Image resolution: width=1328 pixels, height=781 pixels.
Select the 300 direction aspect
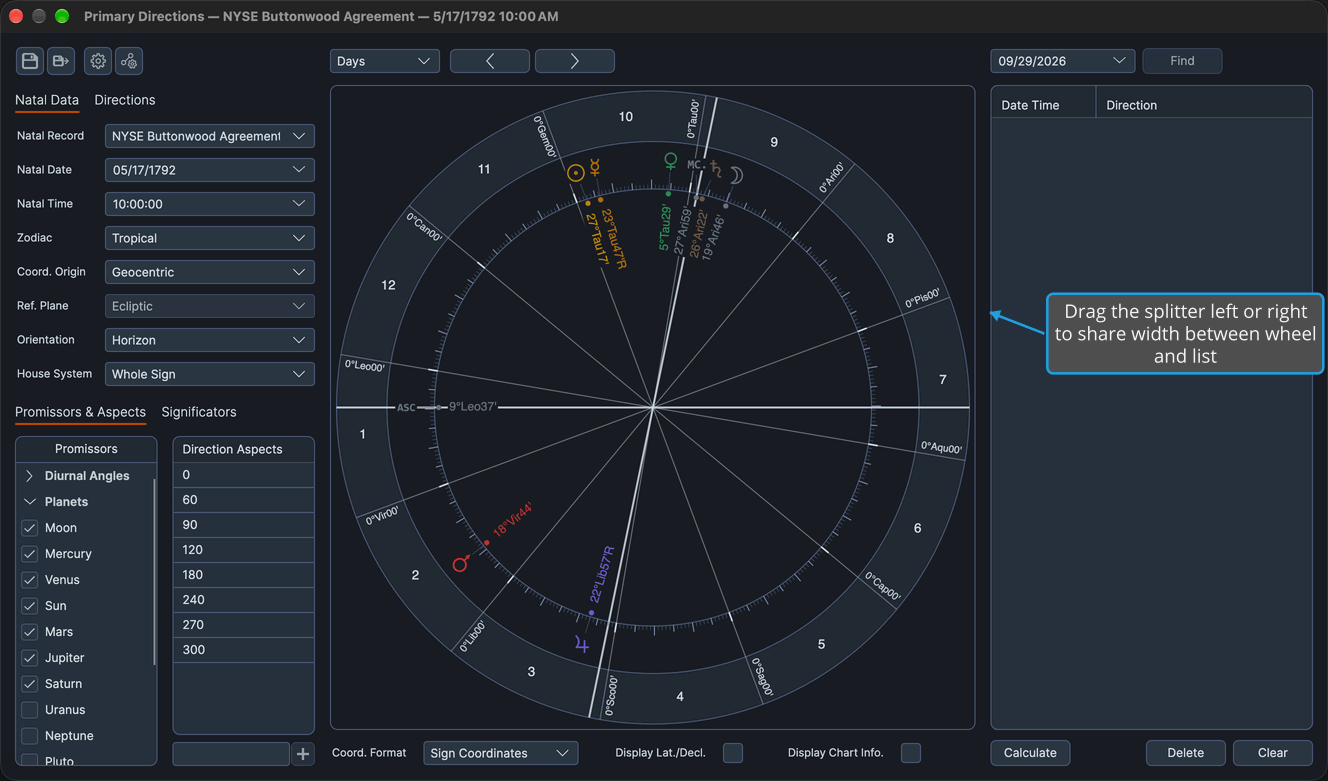pyautogui.click(x=244, y=650)
